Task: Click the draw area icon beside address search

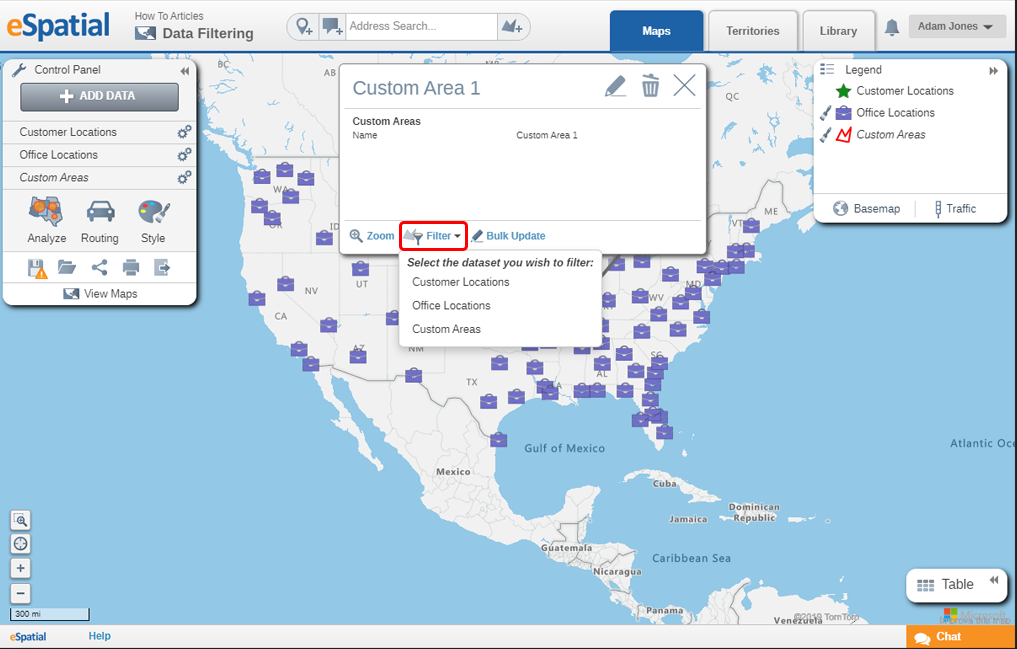Action: (x=511, y=27)
